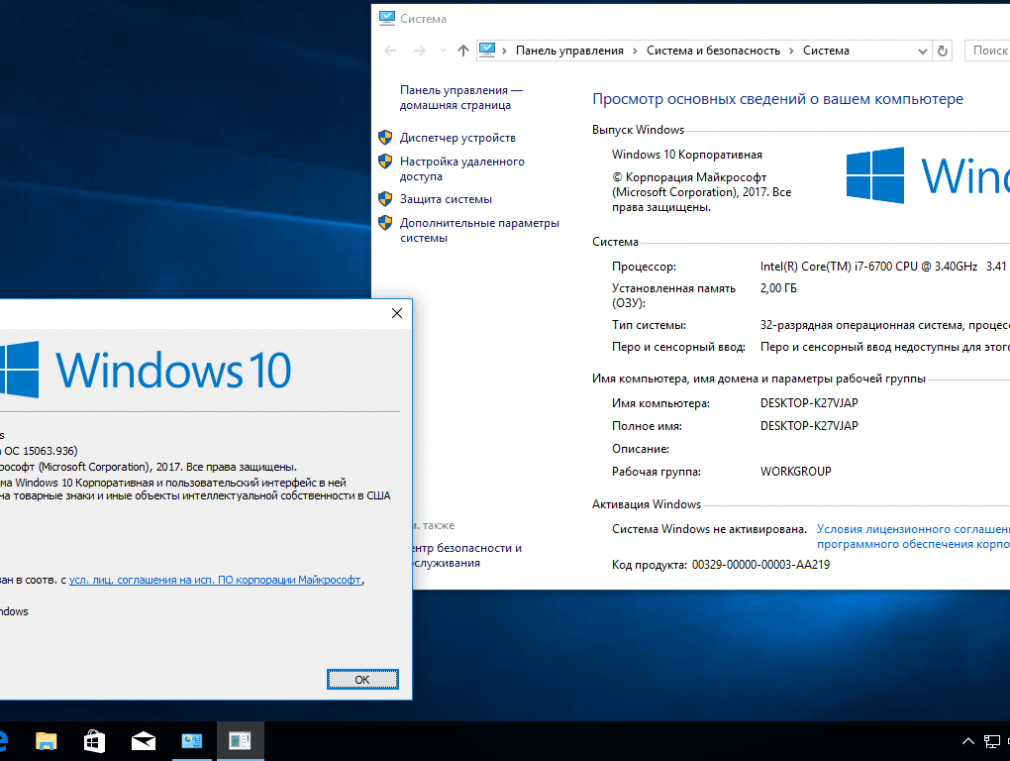This screenshot has height=761, width=1010.
Task: Click the Windows 10 Корпоративная edition text
Action: (x=687, y=155)
